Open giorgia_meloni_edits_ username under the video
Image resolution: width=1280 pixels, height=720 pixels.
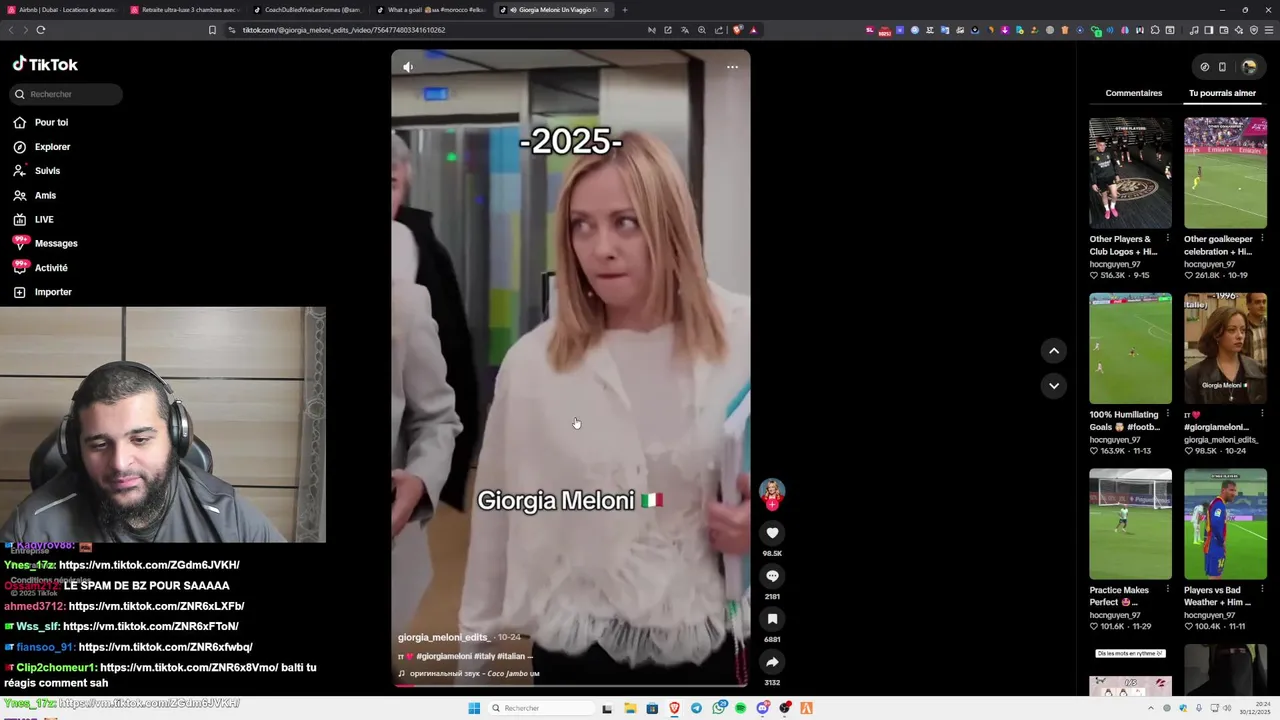[x=444, y=637]
